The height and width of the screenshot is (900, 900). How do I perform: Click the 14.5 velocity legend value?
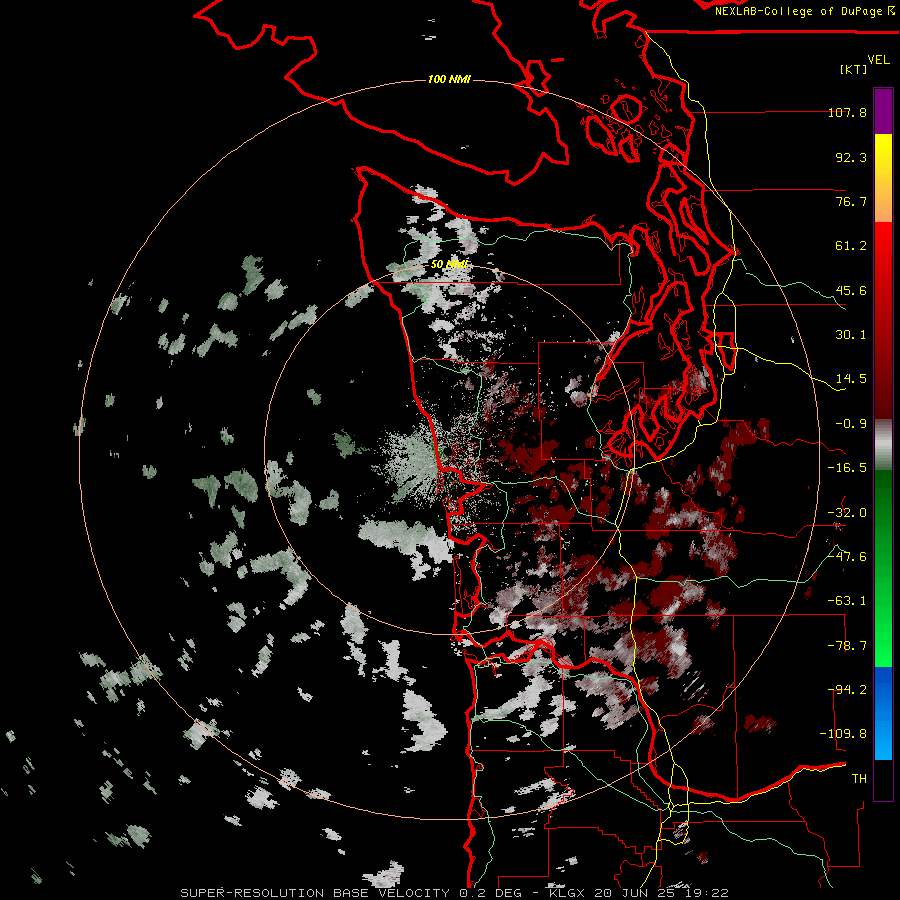[851, 379]
